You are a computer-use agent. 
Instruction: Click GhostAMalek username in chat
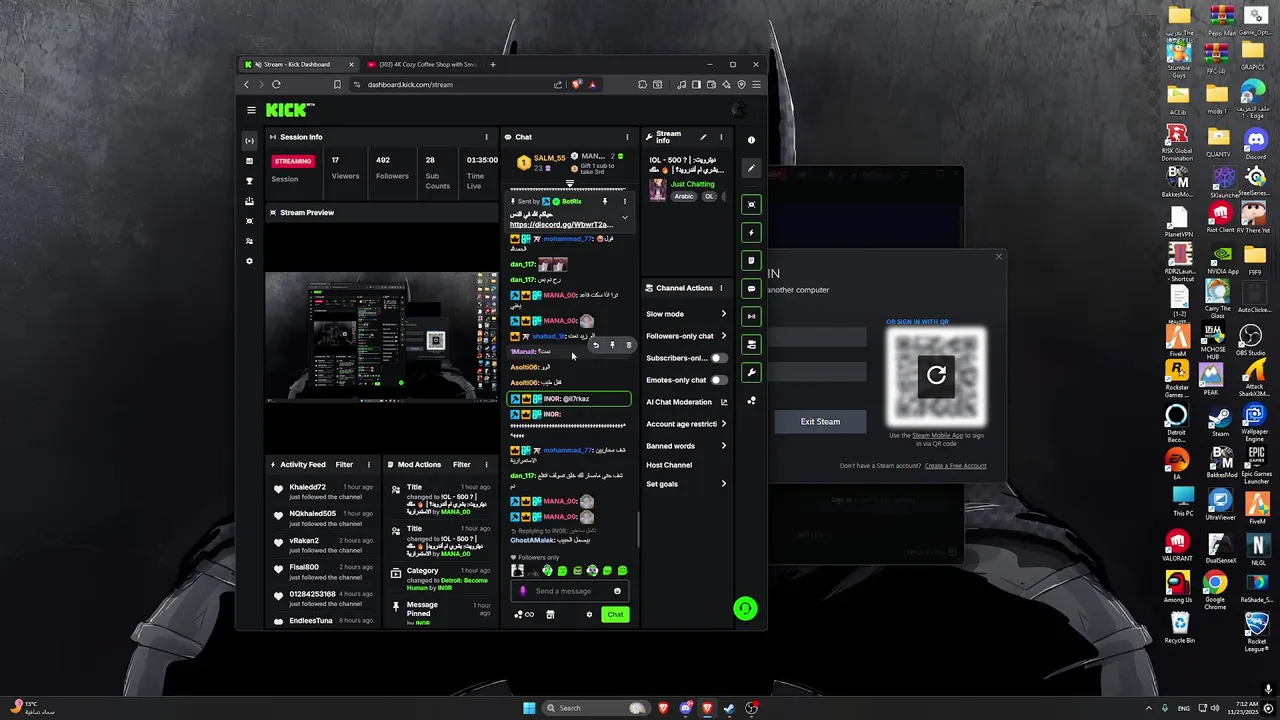pos(532,540)
